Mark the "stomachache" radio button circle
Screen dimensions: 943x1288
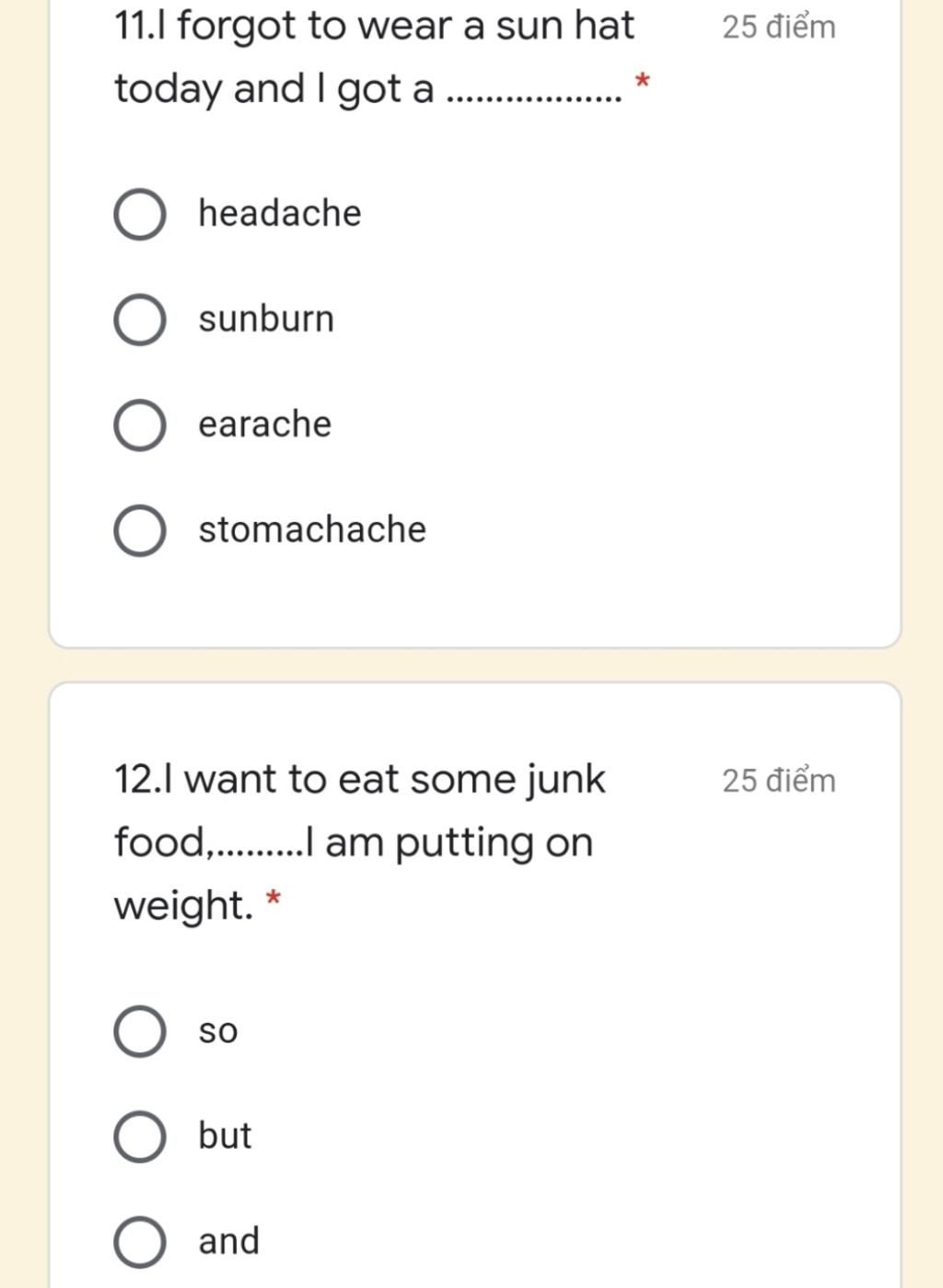pyautogui.click(x=140, y=531)
